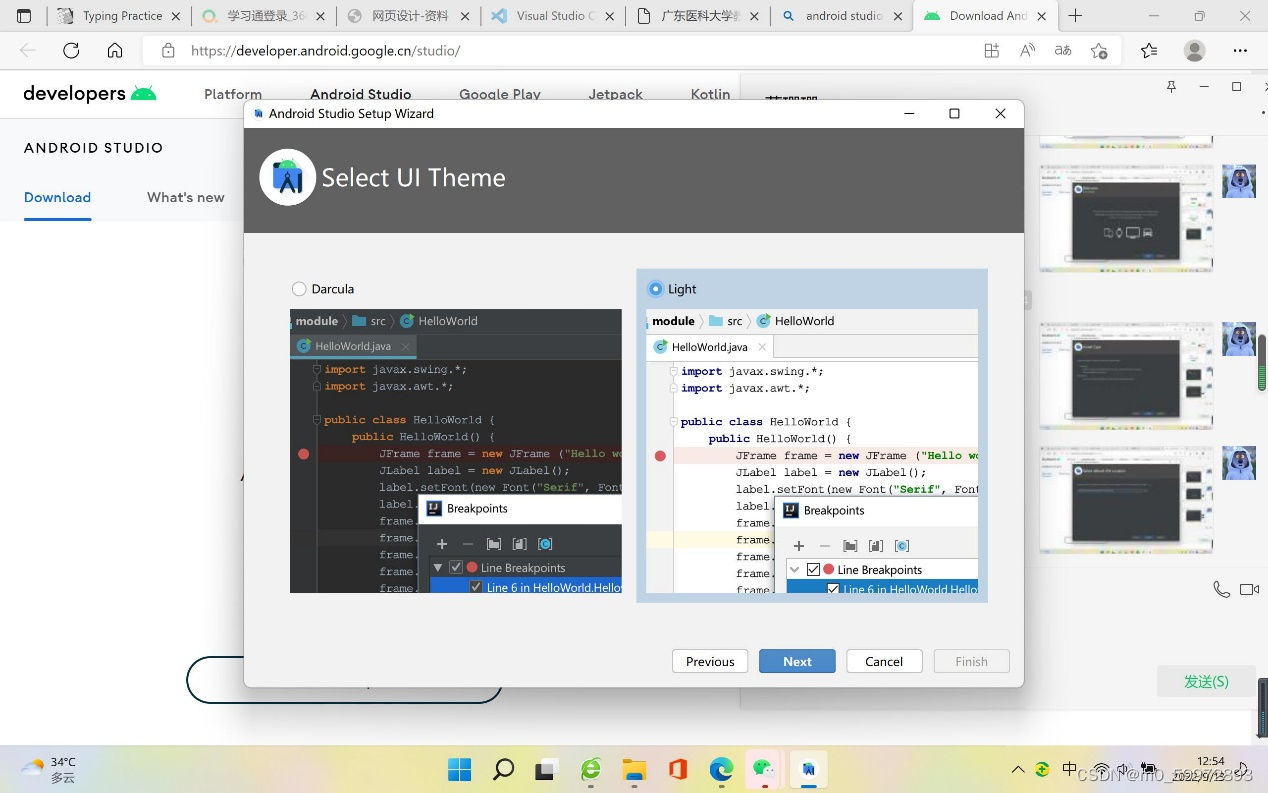
Task: Click the Previous button
Action: coord(709,661)
